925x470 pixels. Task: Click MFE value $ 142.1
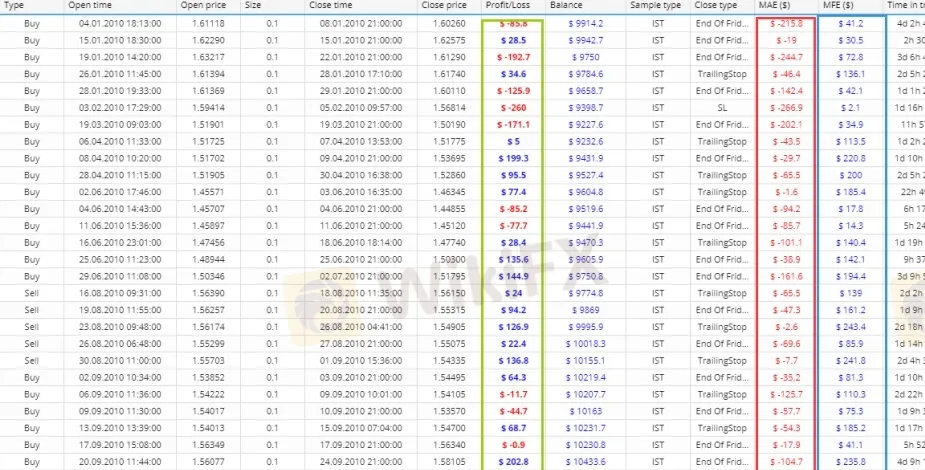(x=850, y=259)
